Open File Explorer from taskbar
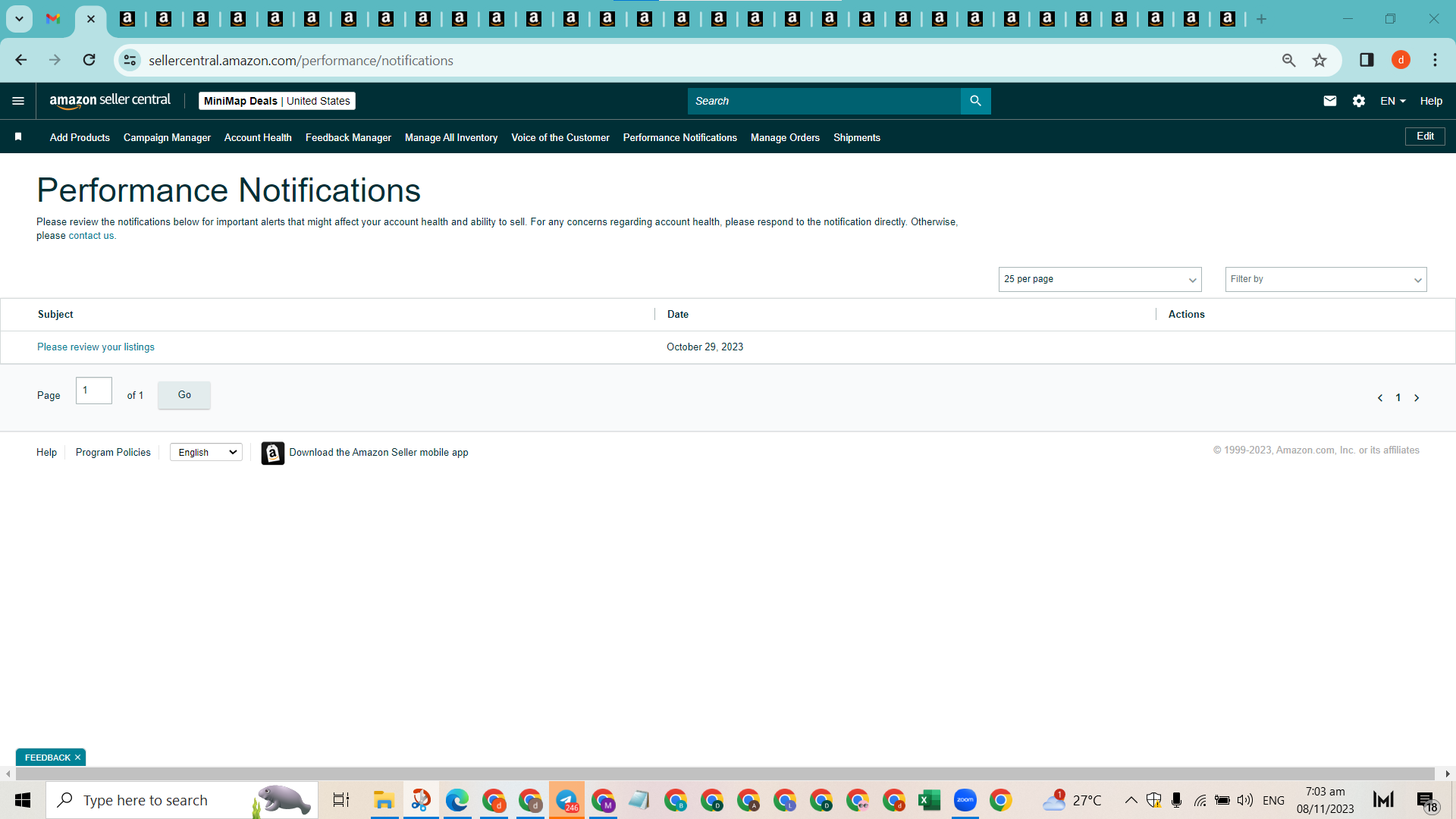The height and width of the screenshot is (819, 1456). tap(384, 800)
